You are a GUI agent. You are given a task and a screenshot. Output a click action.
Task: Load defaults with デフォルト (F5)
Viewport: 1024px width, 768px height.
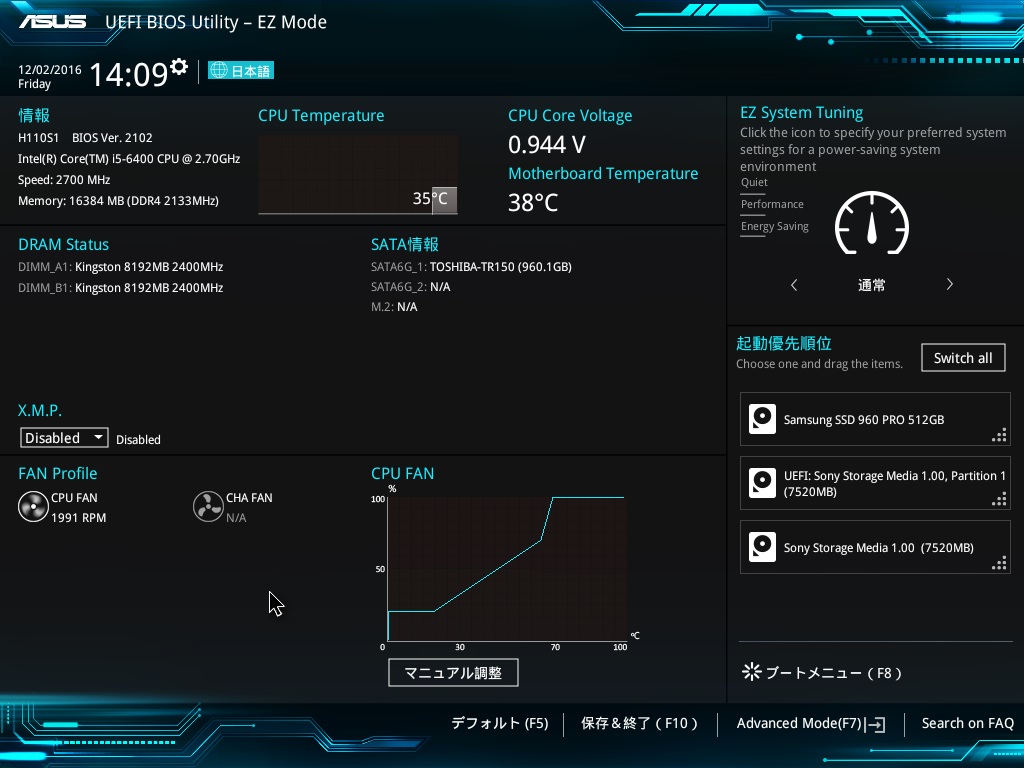point(500,723)
